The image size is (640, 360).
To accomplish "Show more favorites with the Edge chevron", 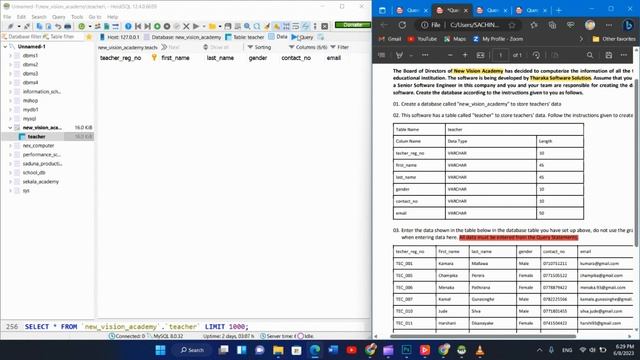I will pyautogui.click(x=581, y=39).
